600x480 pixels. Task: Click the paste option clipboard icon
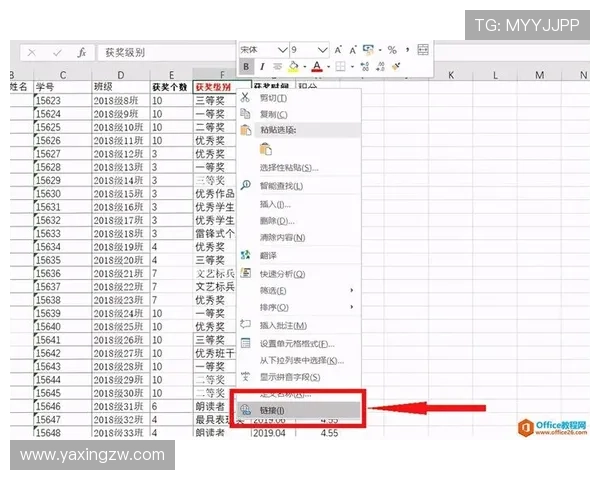pyautogui.click(x=266, y=149)
